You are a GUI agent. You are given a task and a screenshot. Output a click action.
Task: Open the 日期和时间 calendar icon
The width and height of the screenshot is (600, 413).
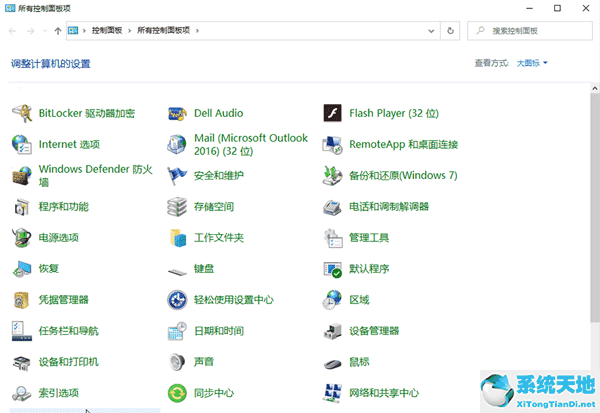177,331
